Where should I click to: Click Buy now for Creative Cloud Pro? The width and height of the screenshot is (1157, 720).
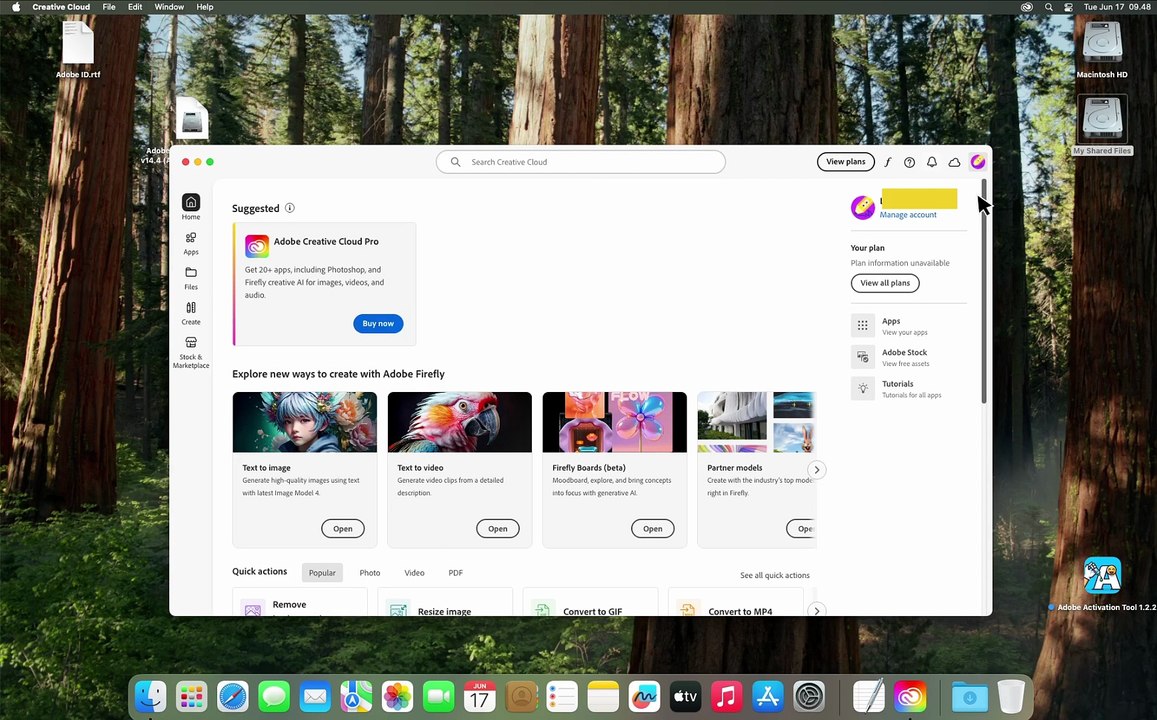[378, 323]
